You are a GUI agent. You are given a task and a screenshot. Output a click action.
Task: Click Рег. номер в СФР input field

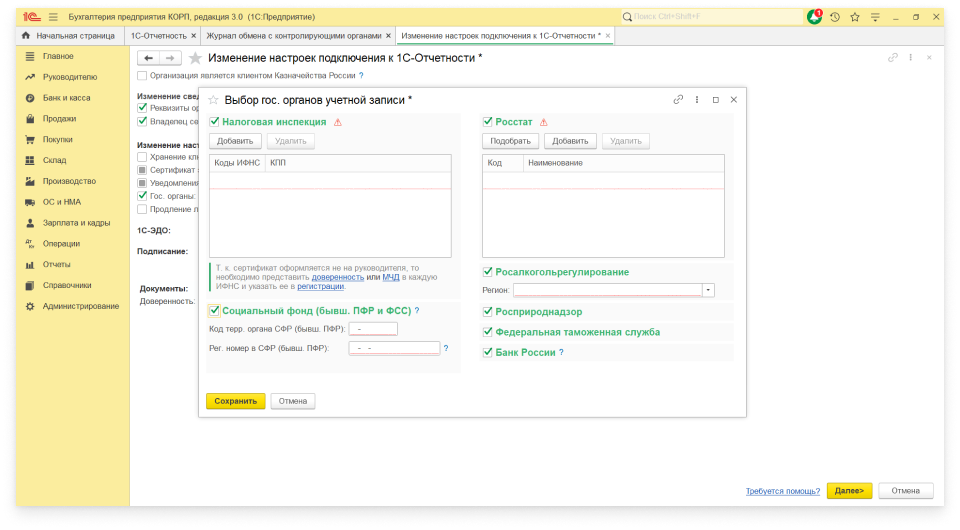(394, 348)
